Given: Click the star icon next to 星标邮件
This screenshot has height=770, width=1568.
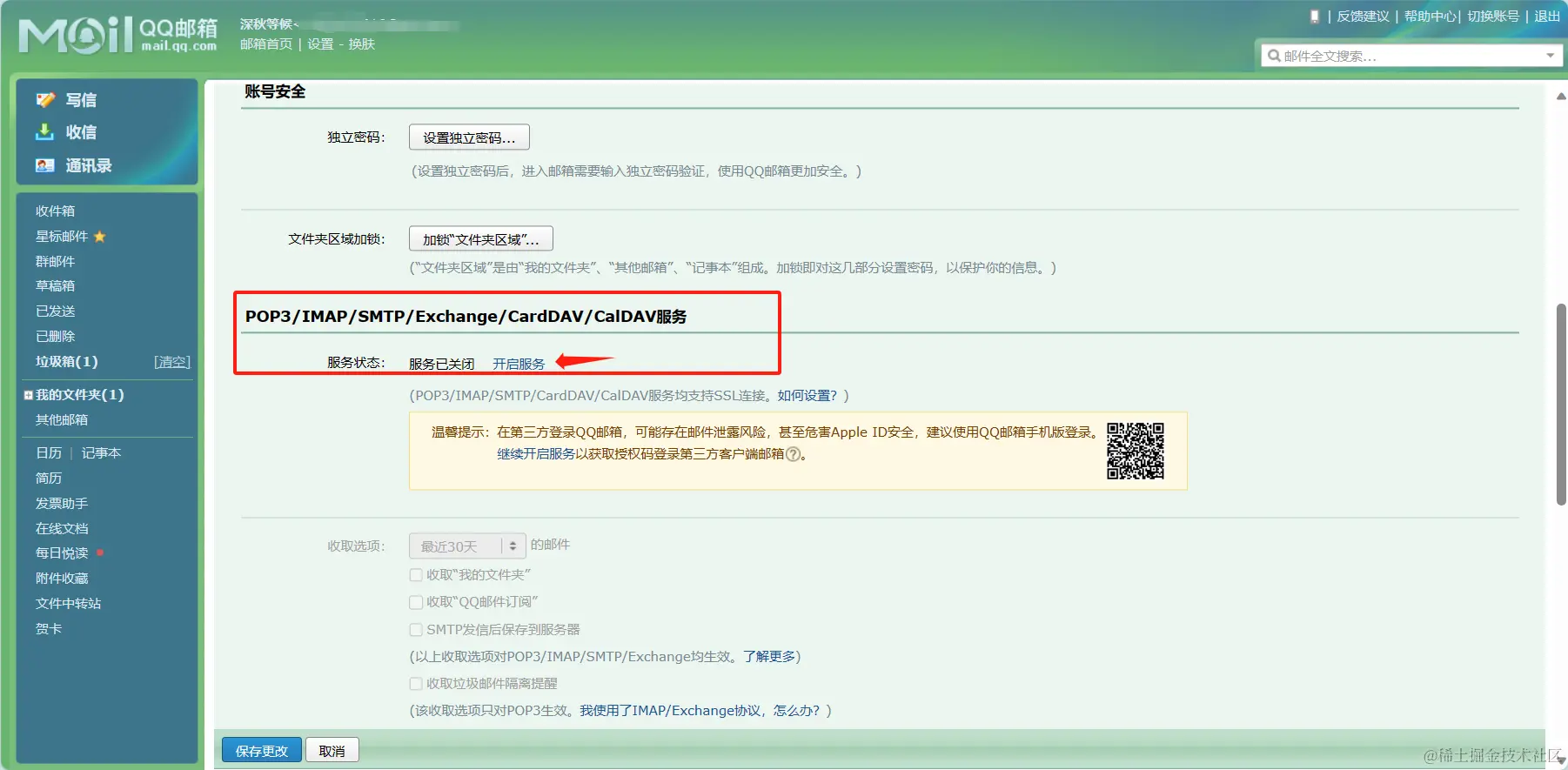Looking at the screenshot, I should pos(99,237).
